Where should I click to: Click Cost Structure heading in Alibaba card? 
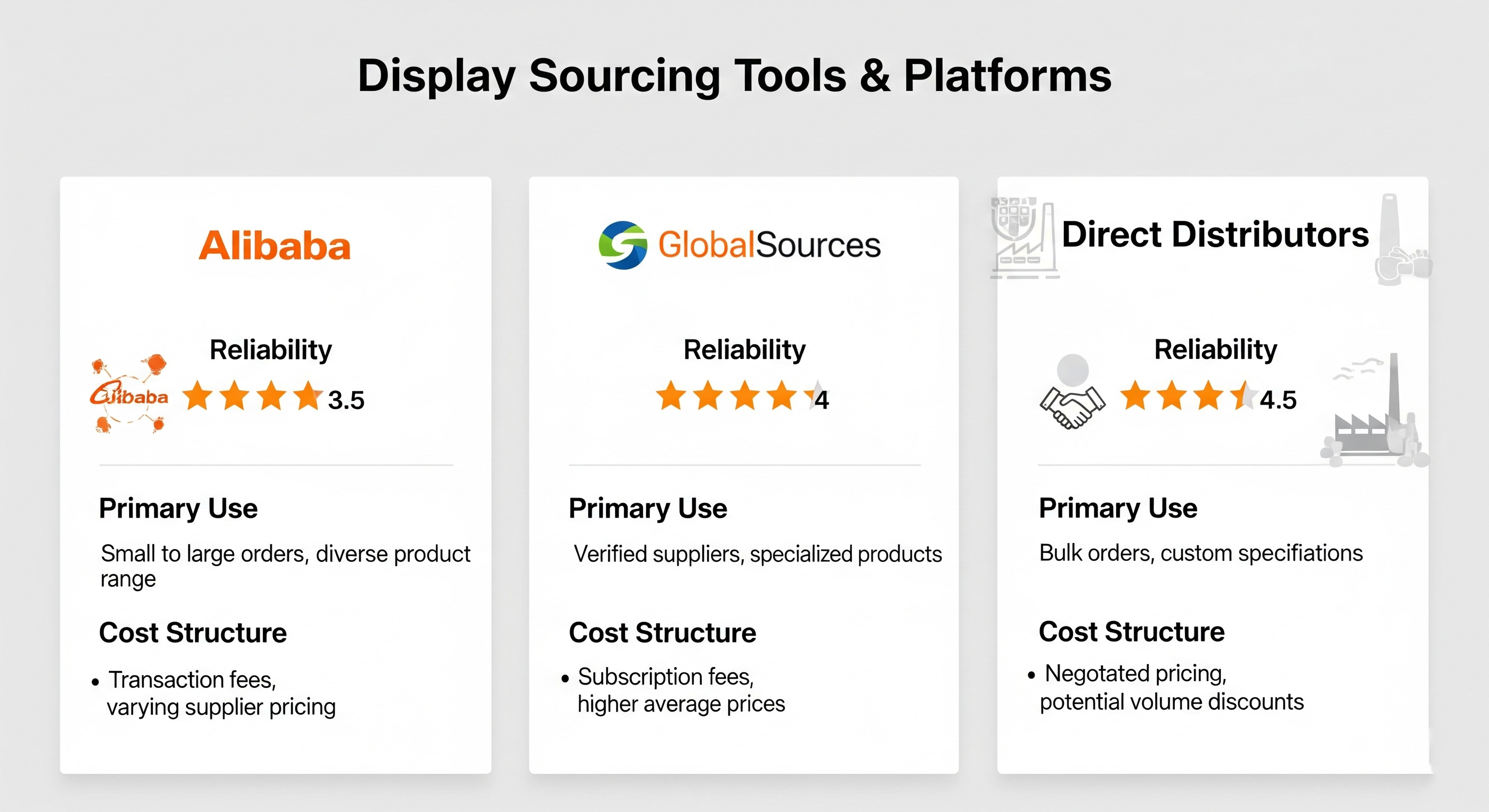pyautogui.click(x=193, y=632)
